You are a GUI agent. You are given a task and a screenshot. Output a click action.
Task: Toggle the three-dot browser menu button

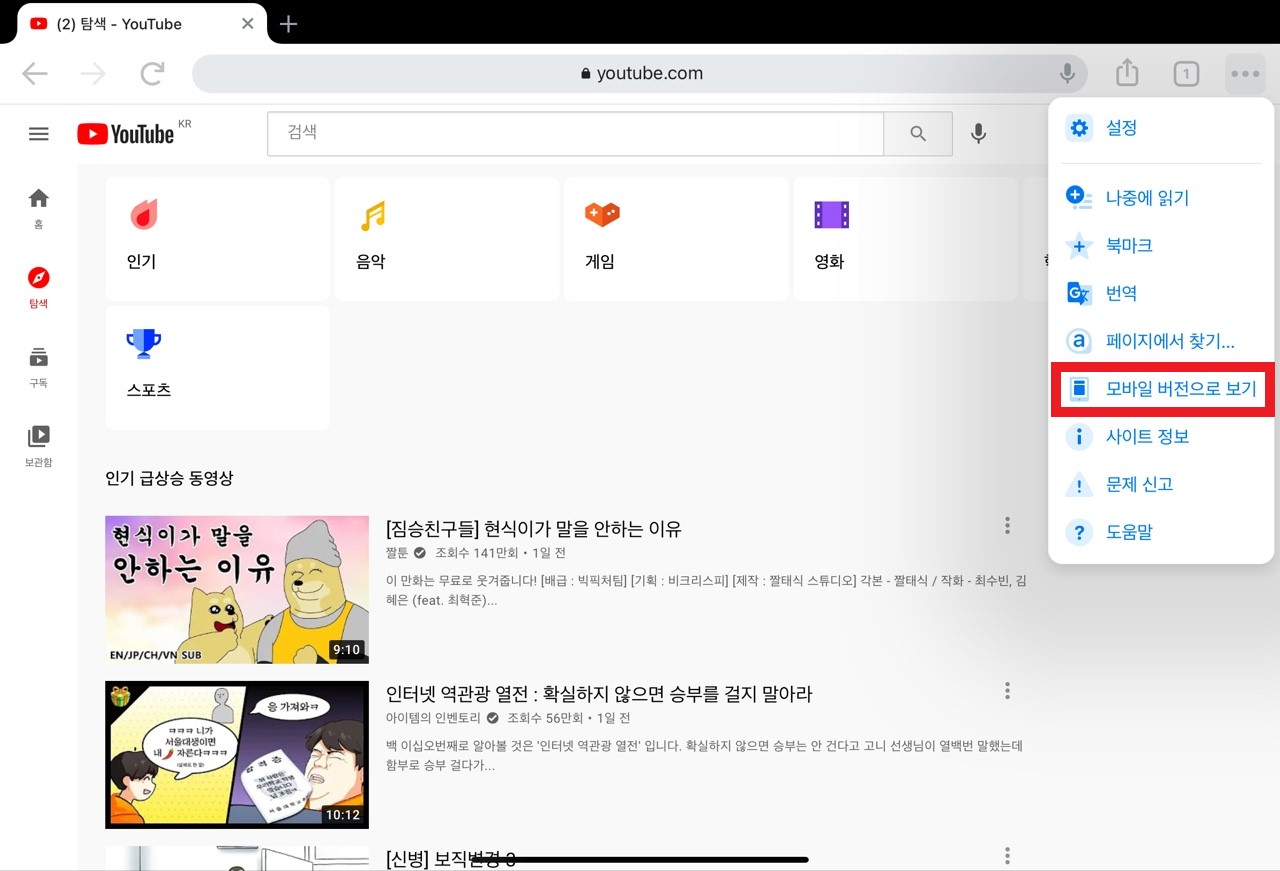coord(1245,74)
